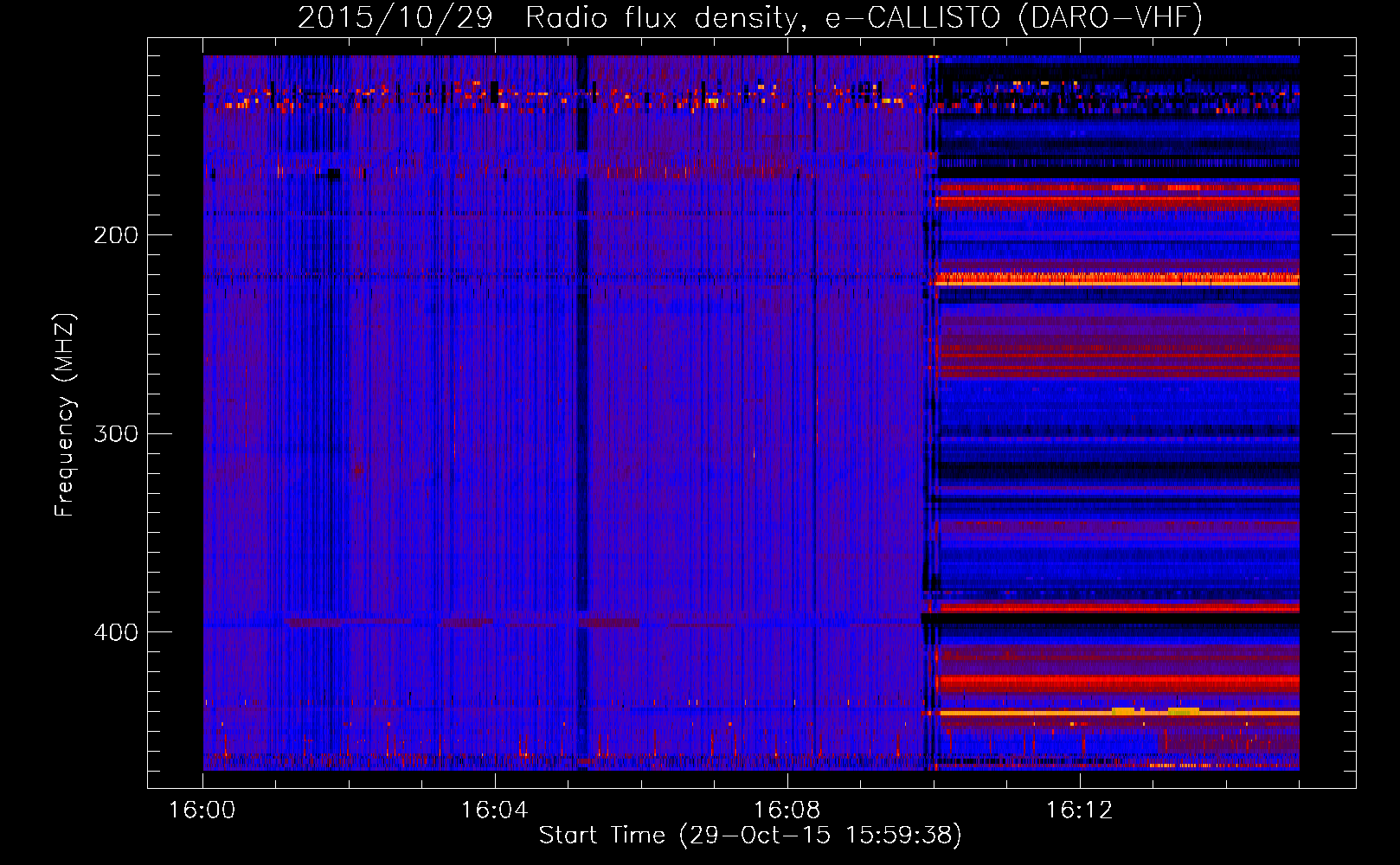
Task: Click the yellow horizontal band near 440 MHz
Action: (x=1119, y=713)
